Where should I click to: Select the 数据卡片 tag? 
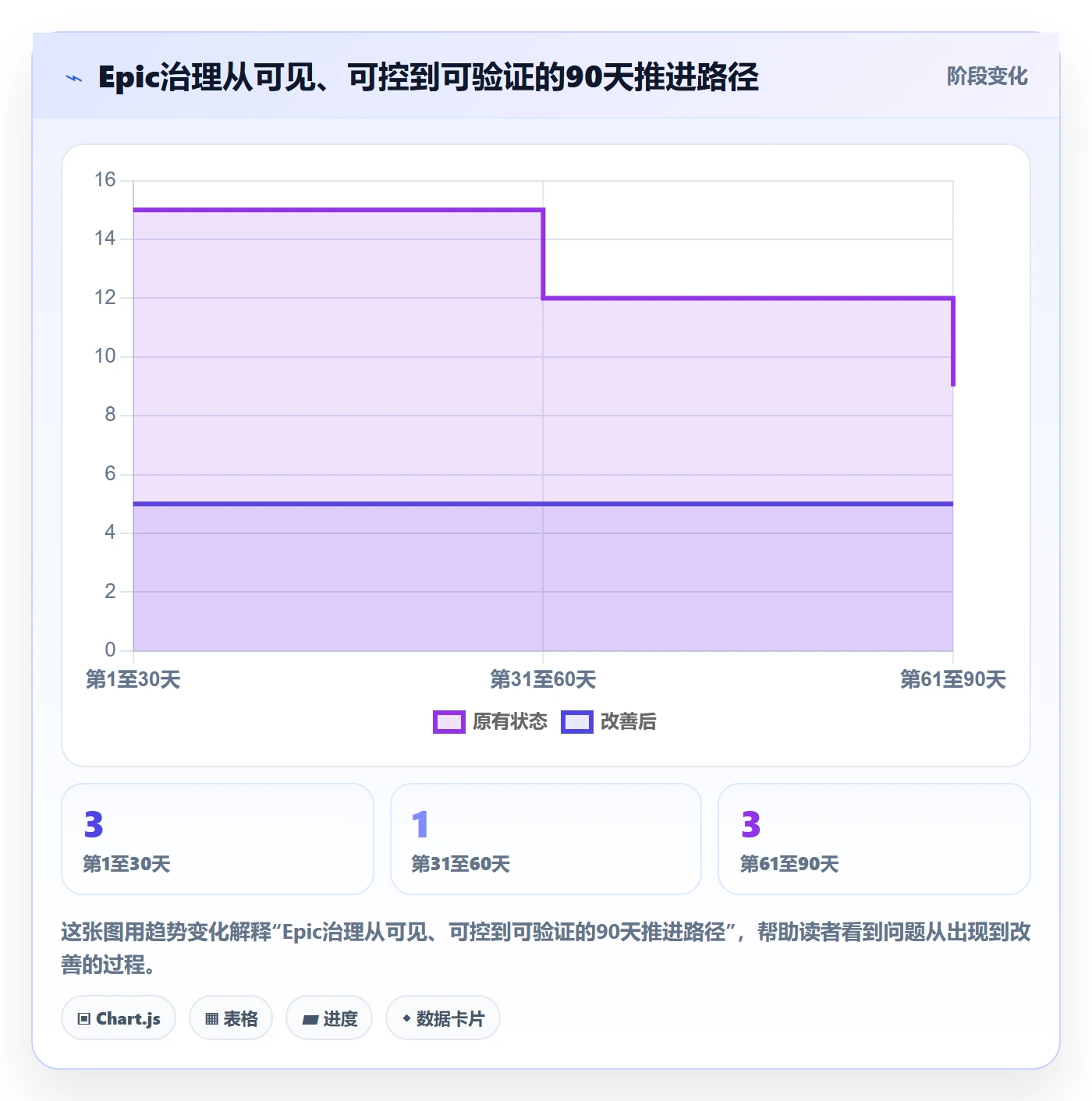[443, 1018]
